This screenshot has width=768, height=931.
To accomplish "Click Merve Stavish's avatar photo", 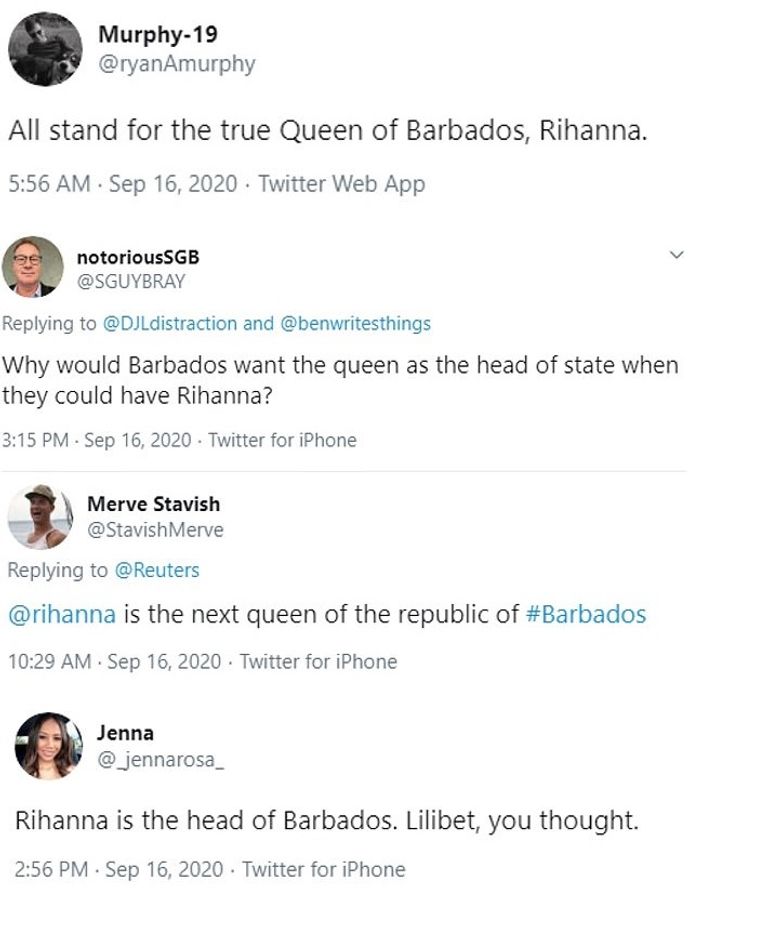I will click(x=40, y=516).
